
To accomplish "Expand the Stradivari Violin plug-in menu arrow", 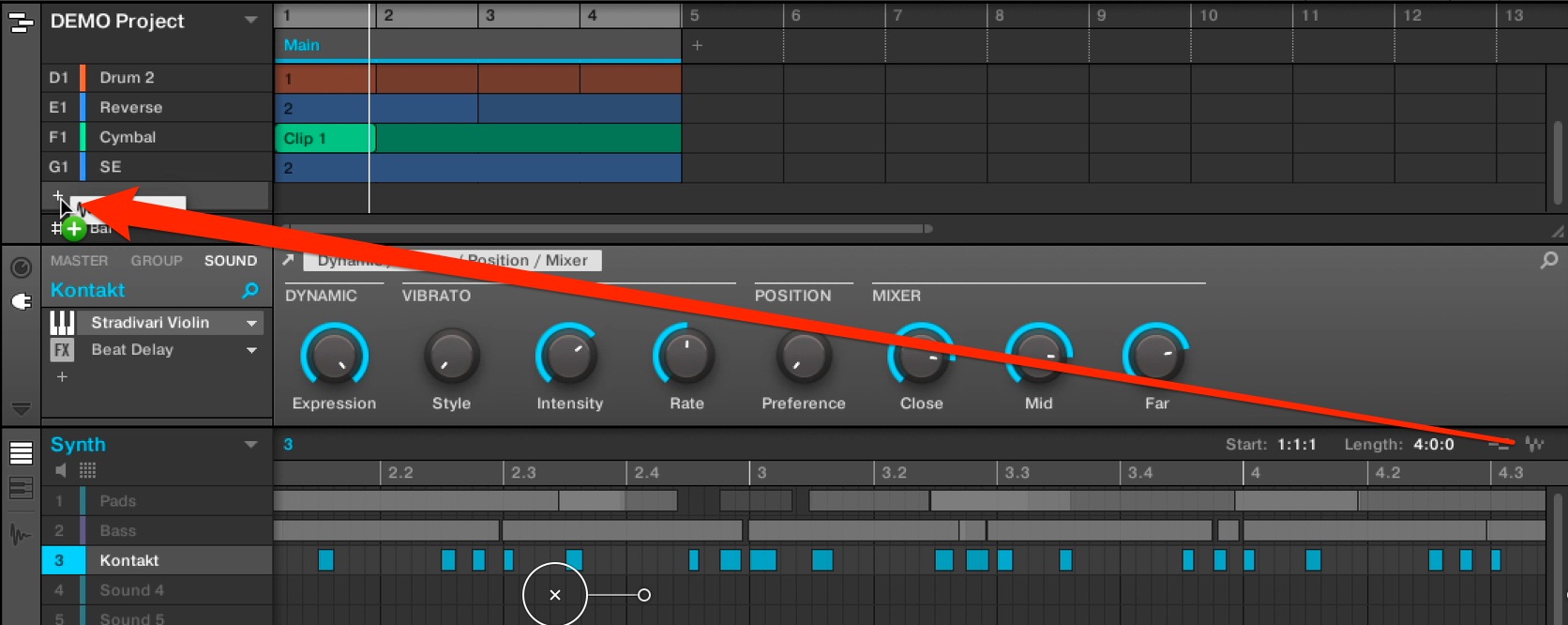I will [251, 323].
